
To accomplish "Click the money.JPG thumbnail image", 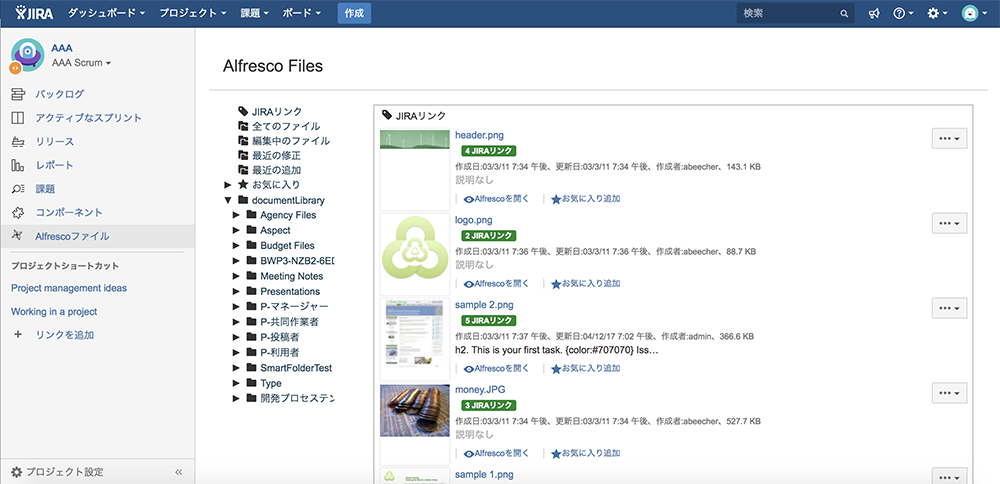I will point(415,410).
